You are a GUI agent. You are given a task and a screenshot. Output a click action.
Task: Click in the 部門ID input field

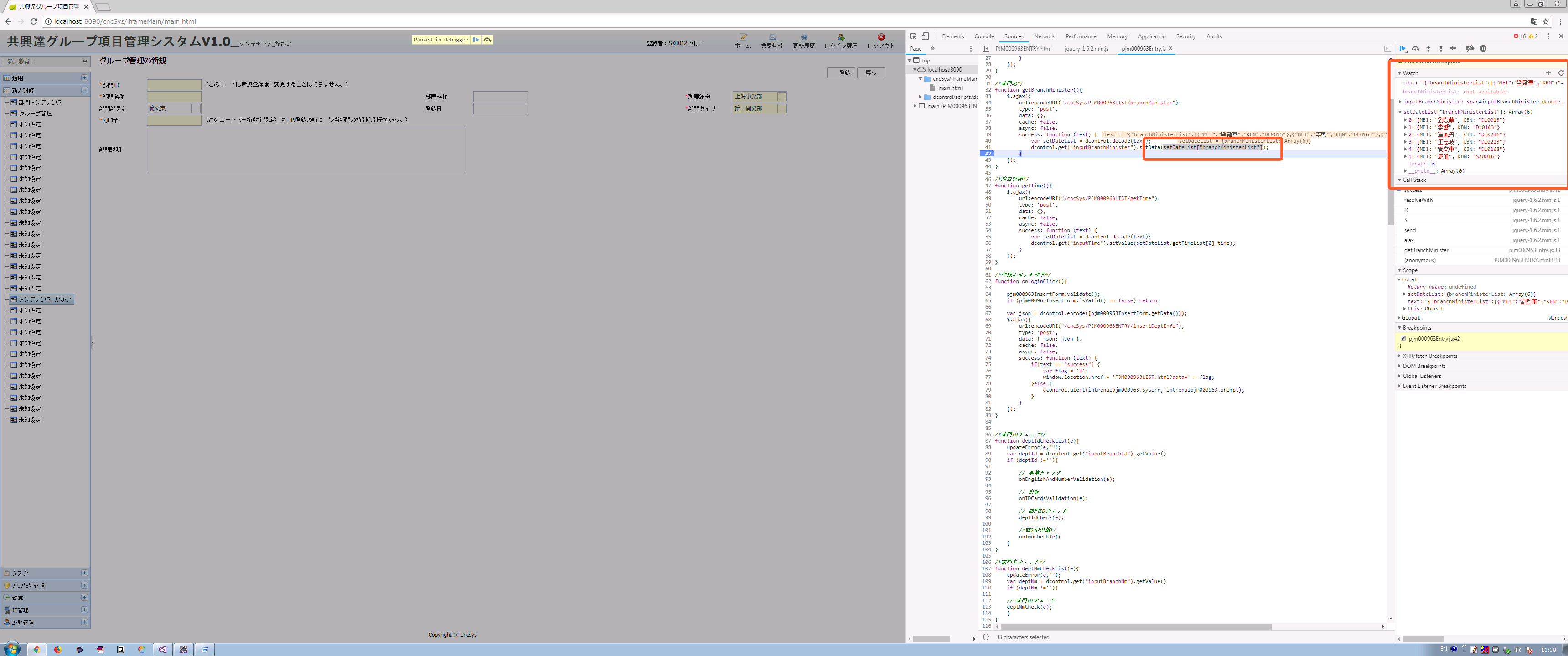coord(174,85)
